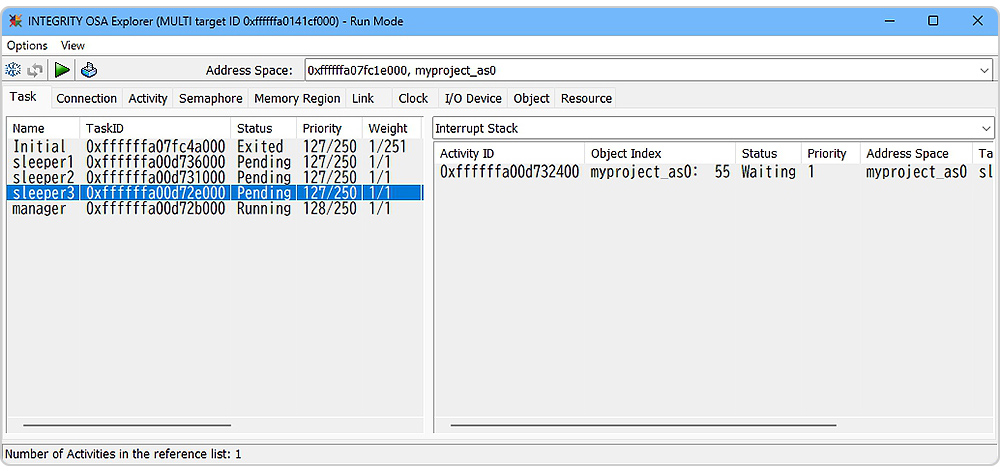Click the freeze snowflake toolbar icon
This screenshot has width=1000, height=471.
pos(13,70)
